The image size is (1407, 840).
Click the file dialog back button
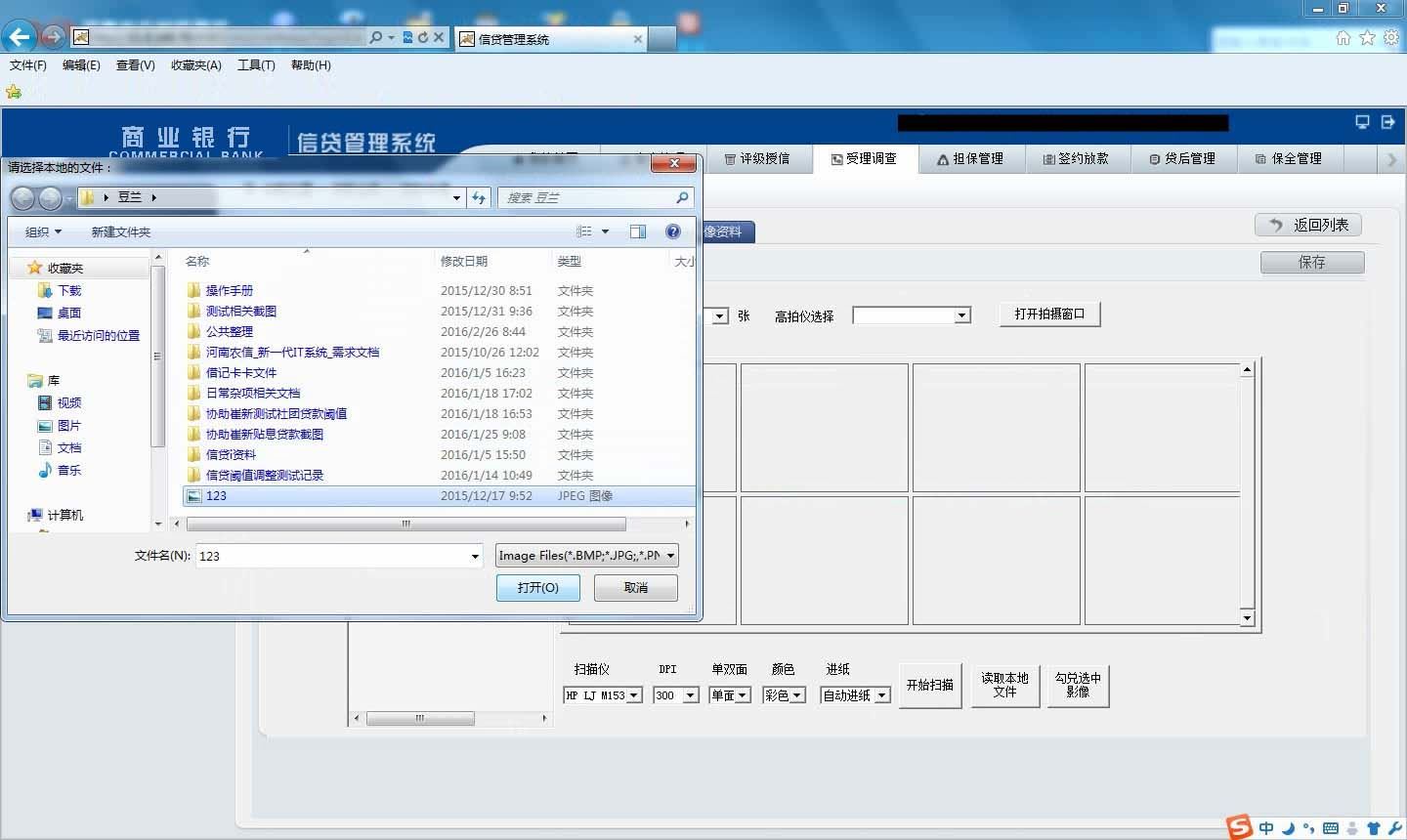22,198
